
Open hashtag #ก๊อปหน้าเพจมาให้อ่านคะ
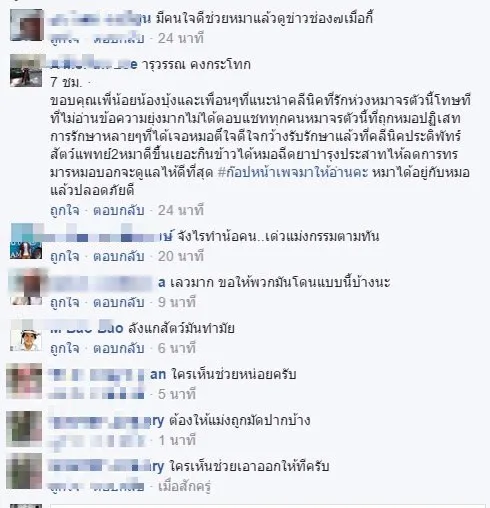pos(293,173)
